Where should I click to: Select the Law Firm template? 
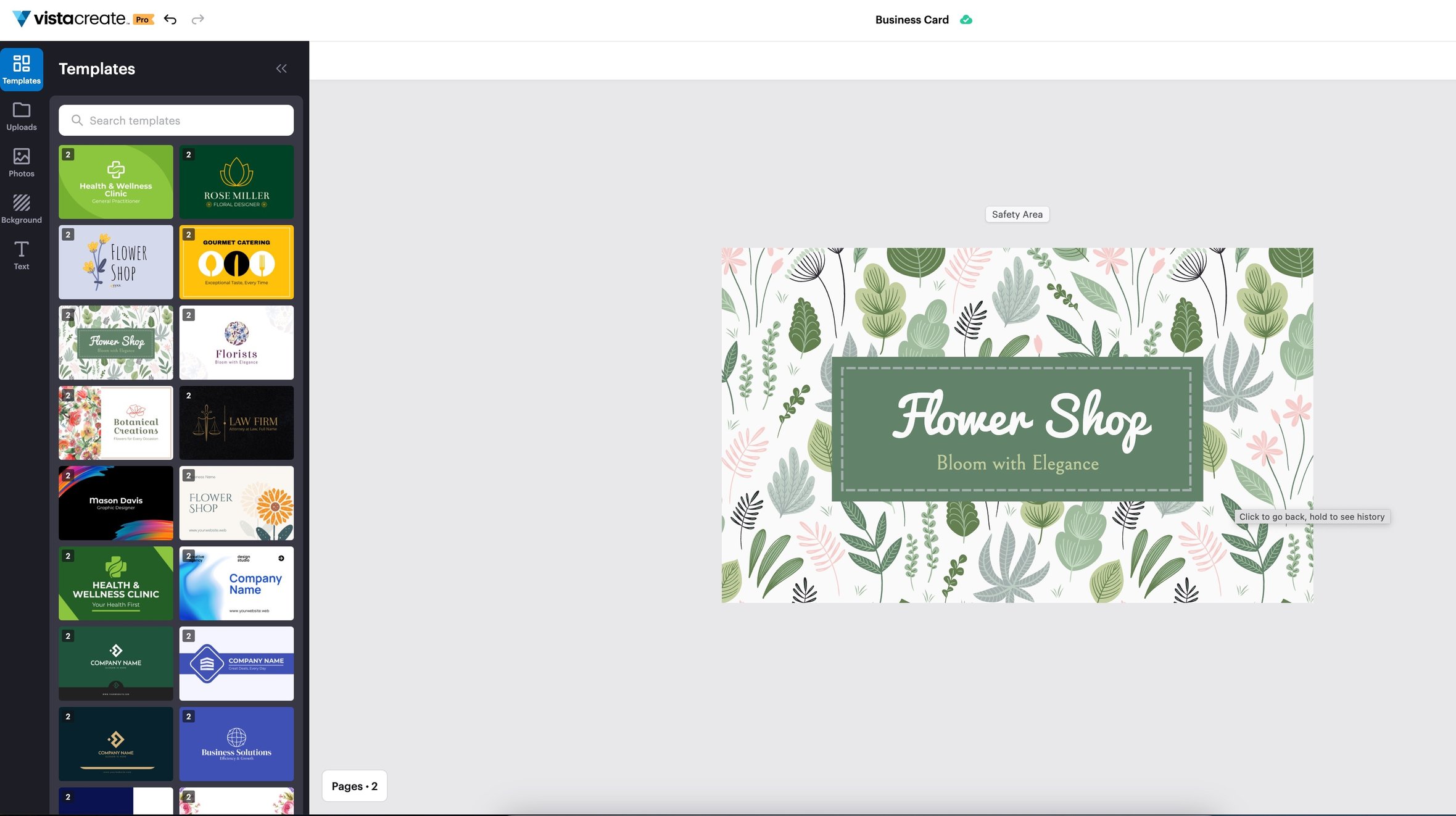coord(236,423)
